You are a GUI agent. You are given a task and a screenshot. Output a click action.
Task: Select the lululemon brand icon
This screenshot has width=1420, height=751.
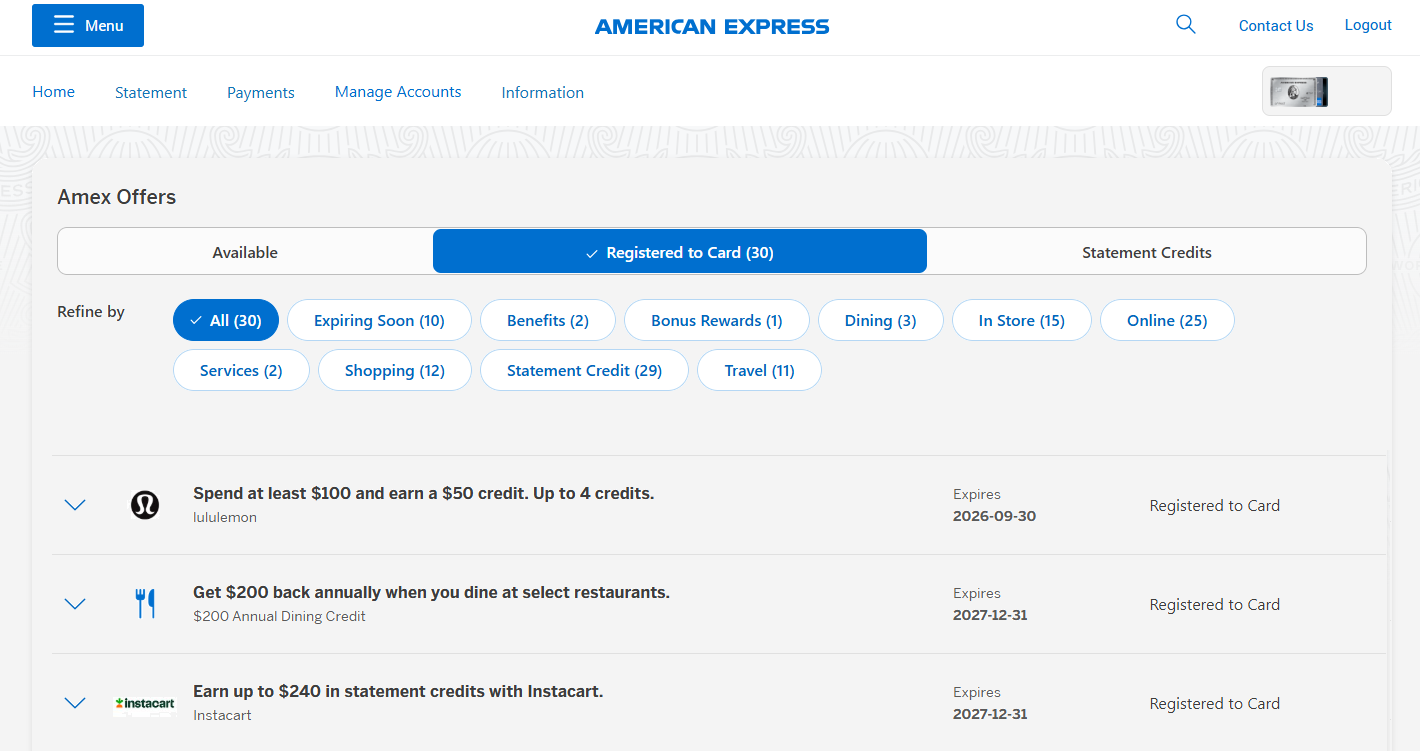pos(144,505)
